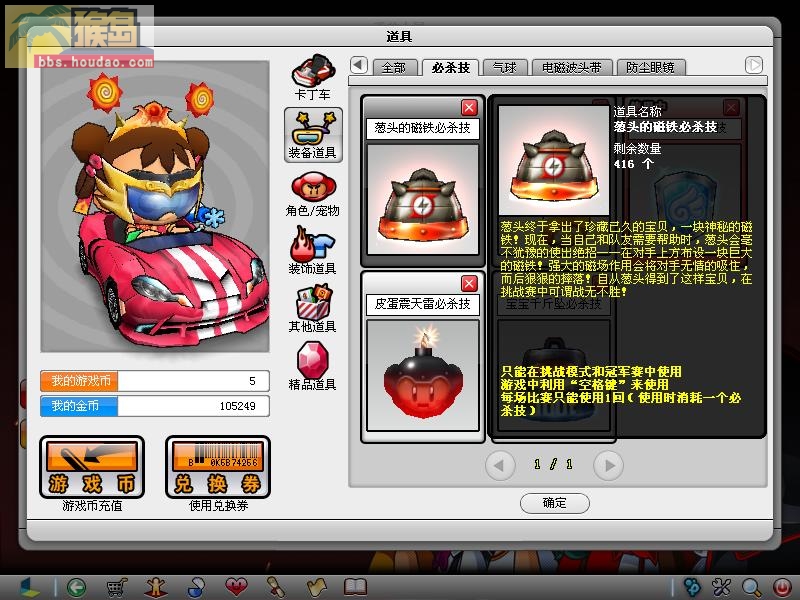This screenshot has height=600, width=800.
Task: Click the 确定 confirm button
Action: [x=555, y=503]
